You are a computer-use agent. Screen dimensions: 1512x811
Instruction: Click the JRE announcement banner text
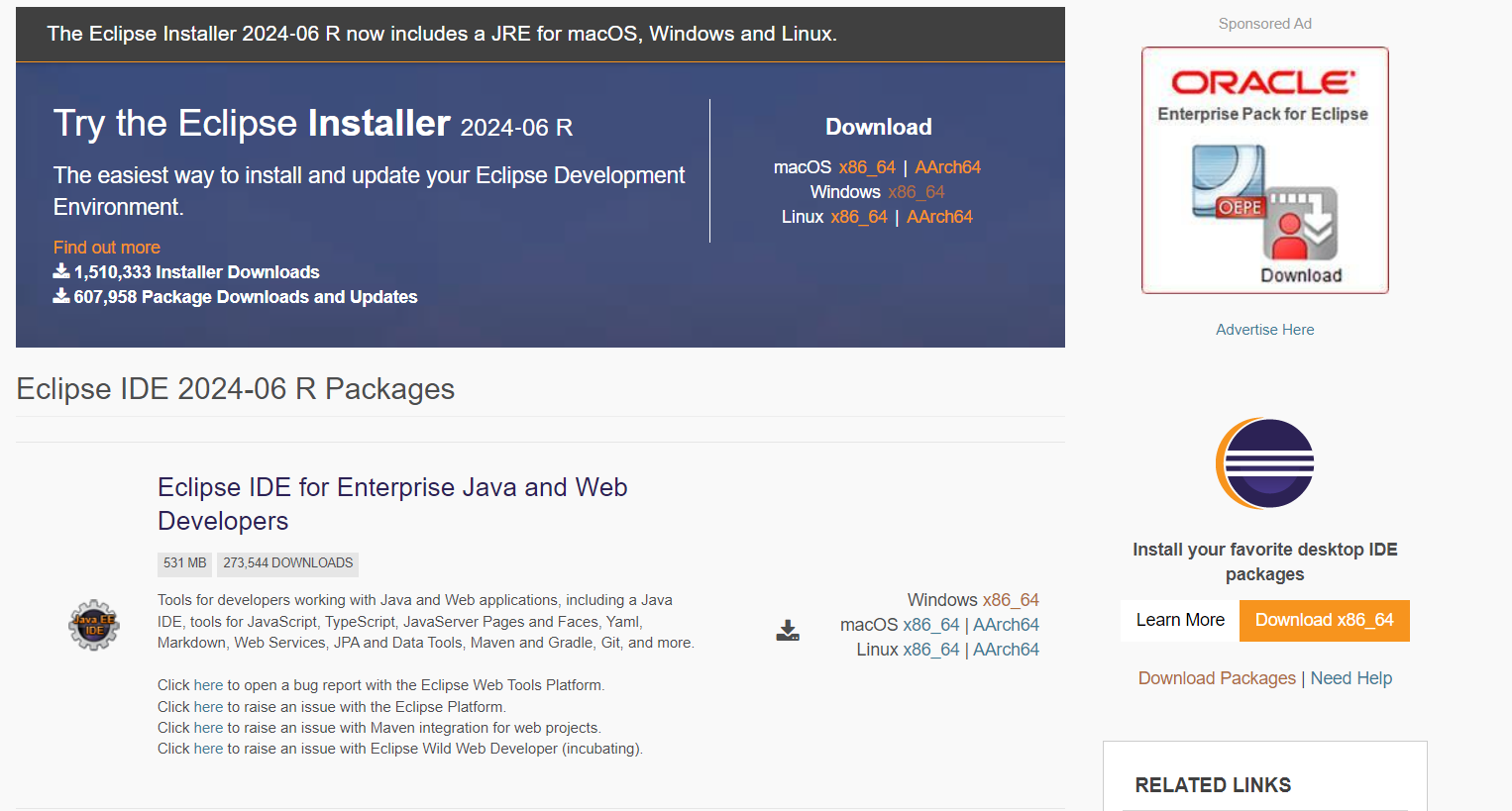pos(442,34)
